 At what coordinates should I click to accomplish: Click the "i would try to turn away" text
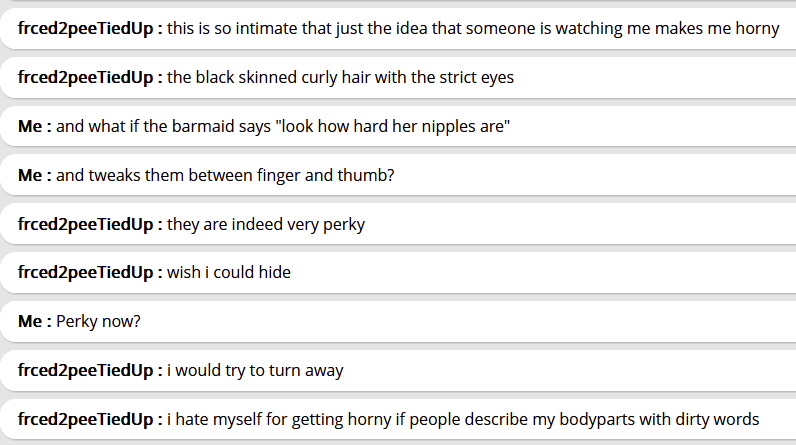(x=255, y=370)
